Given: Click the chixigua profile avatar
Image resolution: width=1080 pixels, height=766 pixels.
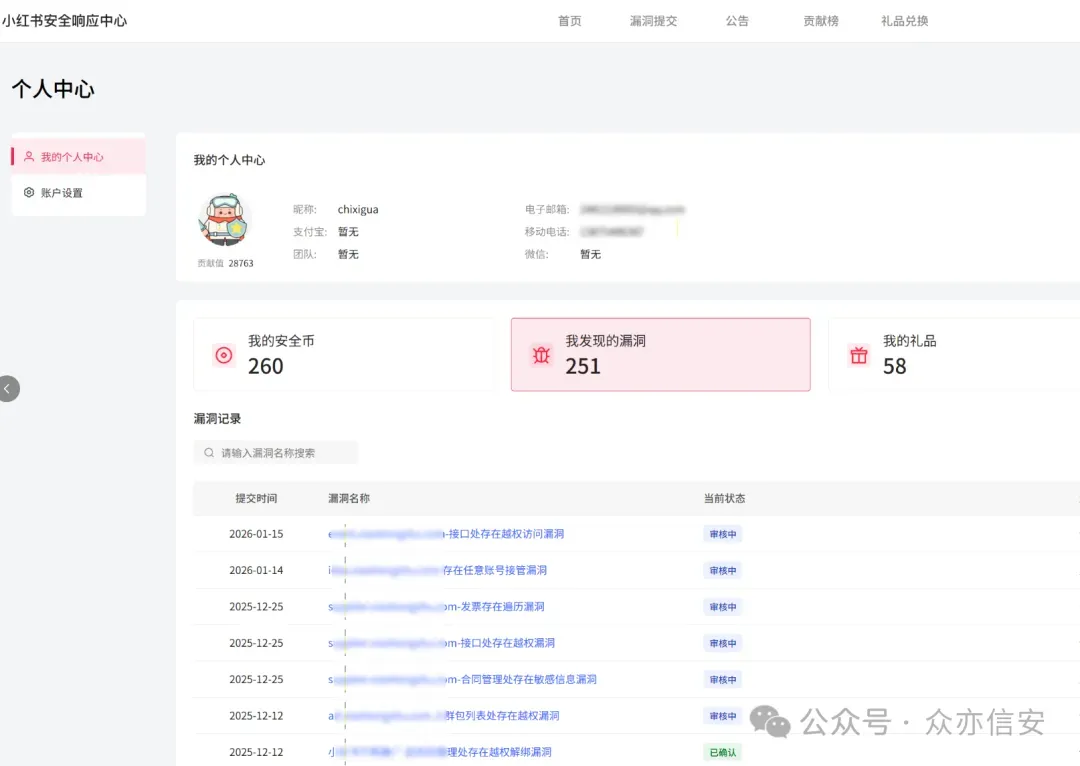Looking at the screenshot, I should 225,220.
